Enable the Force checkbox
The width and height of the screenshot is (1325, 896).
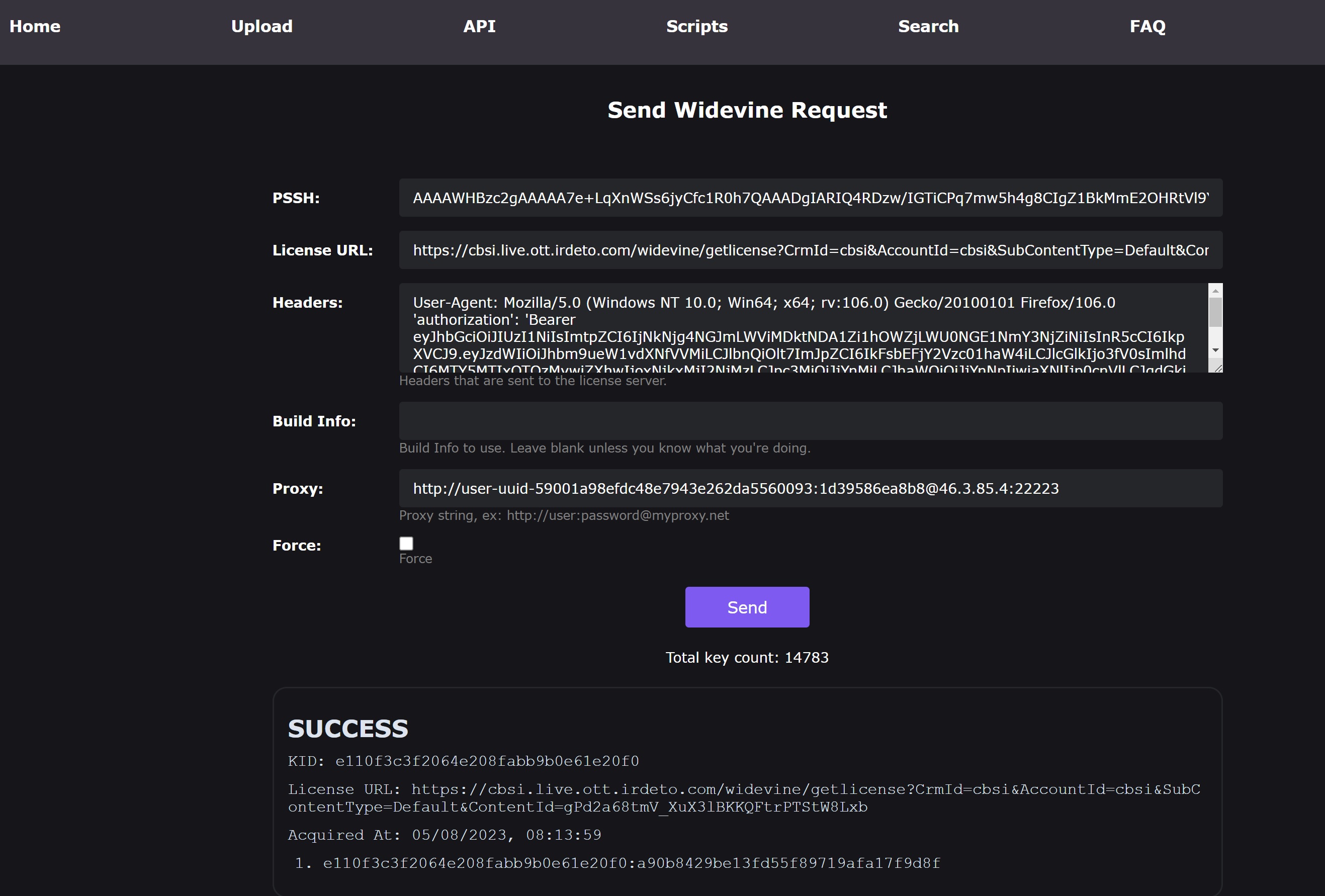coord(406,543)
